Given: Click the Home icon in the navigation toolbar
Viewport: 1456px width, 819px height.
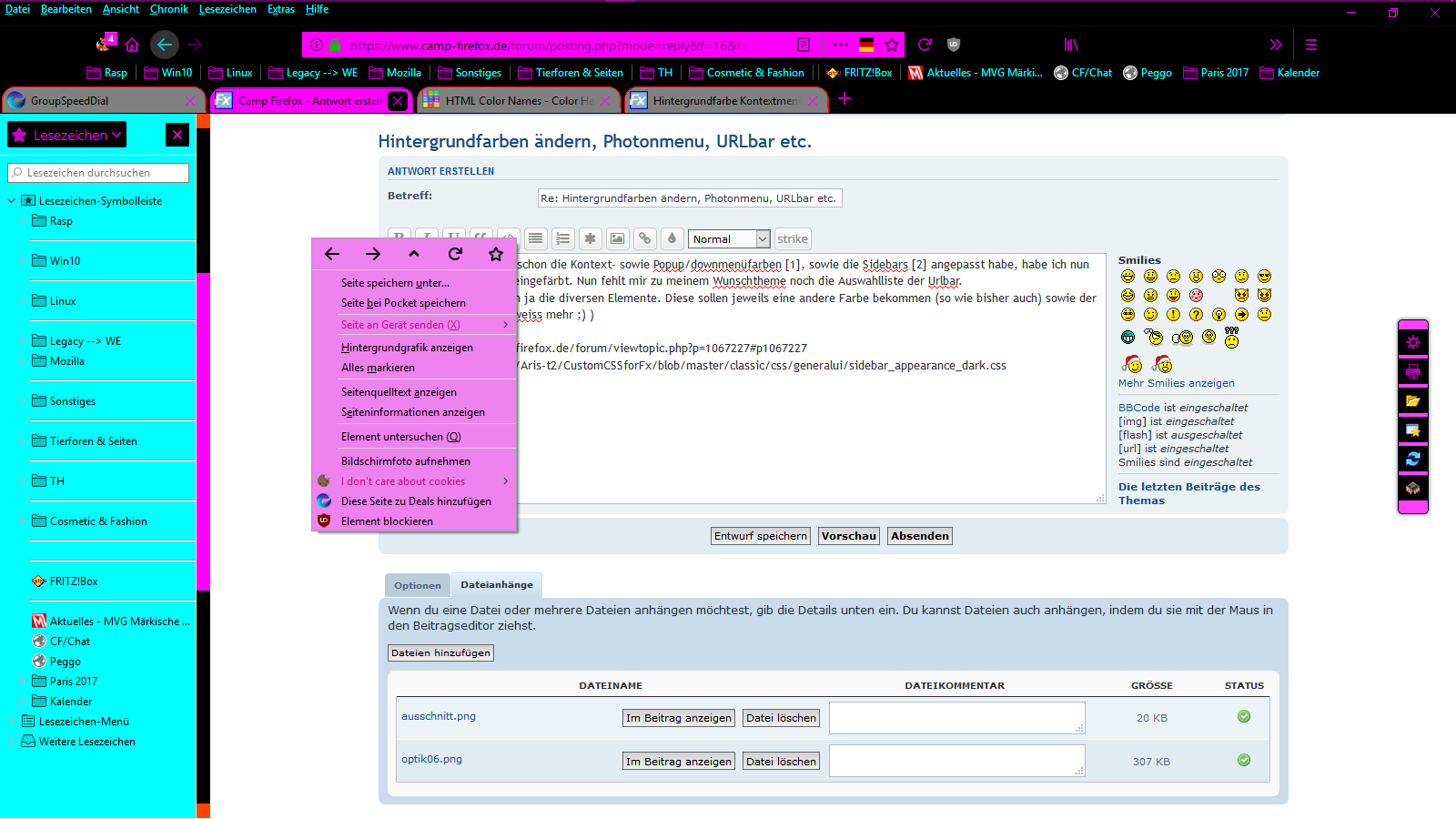Looking at the screenshot, I should point(132,45).
